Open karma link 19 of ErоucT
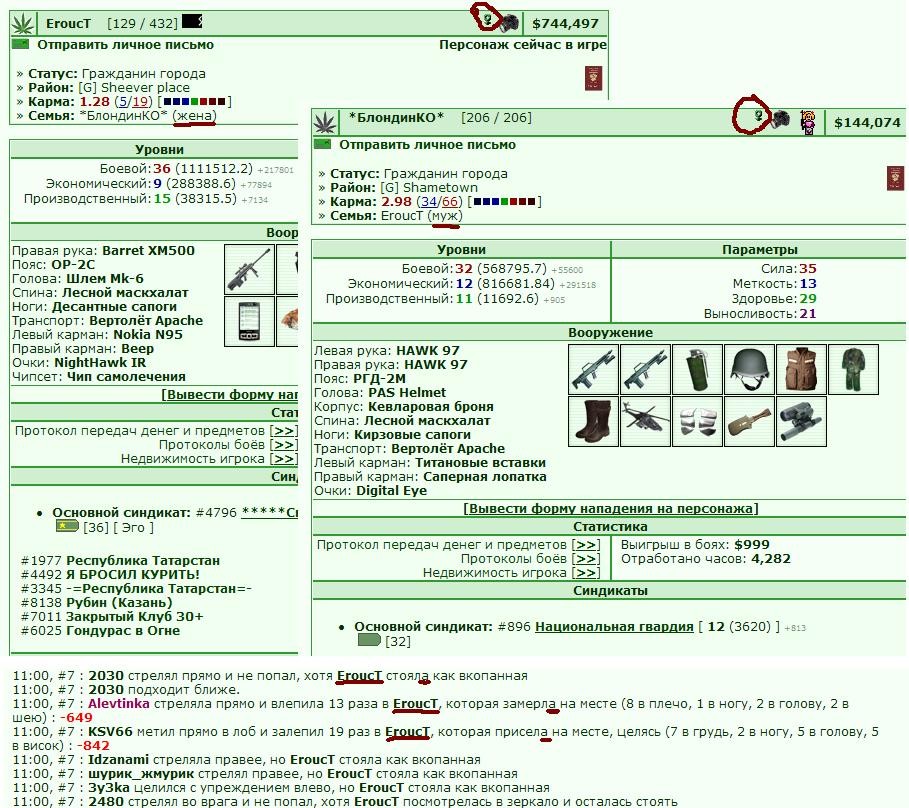This screenshot has width=909, height=808. tap(140, 101)
